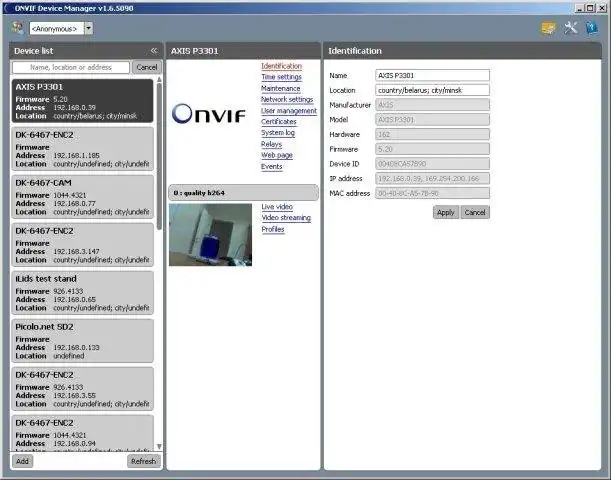The image size is (611, 480).
Task: Collapse the Device list panel with chevrons
Action: (154, 51)
